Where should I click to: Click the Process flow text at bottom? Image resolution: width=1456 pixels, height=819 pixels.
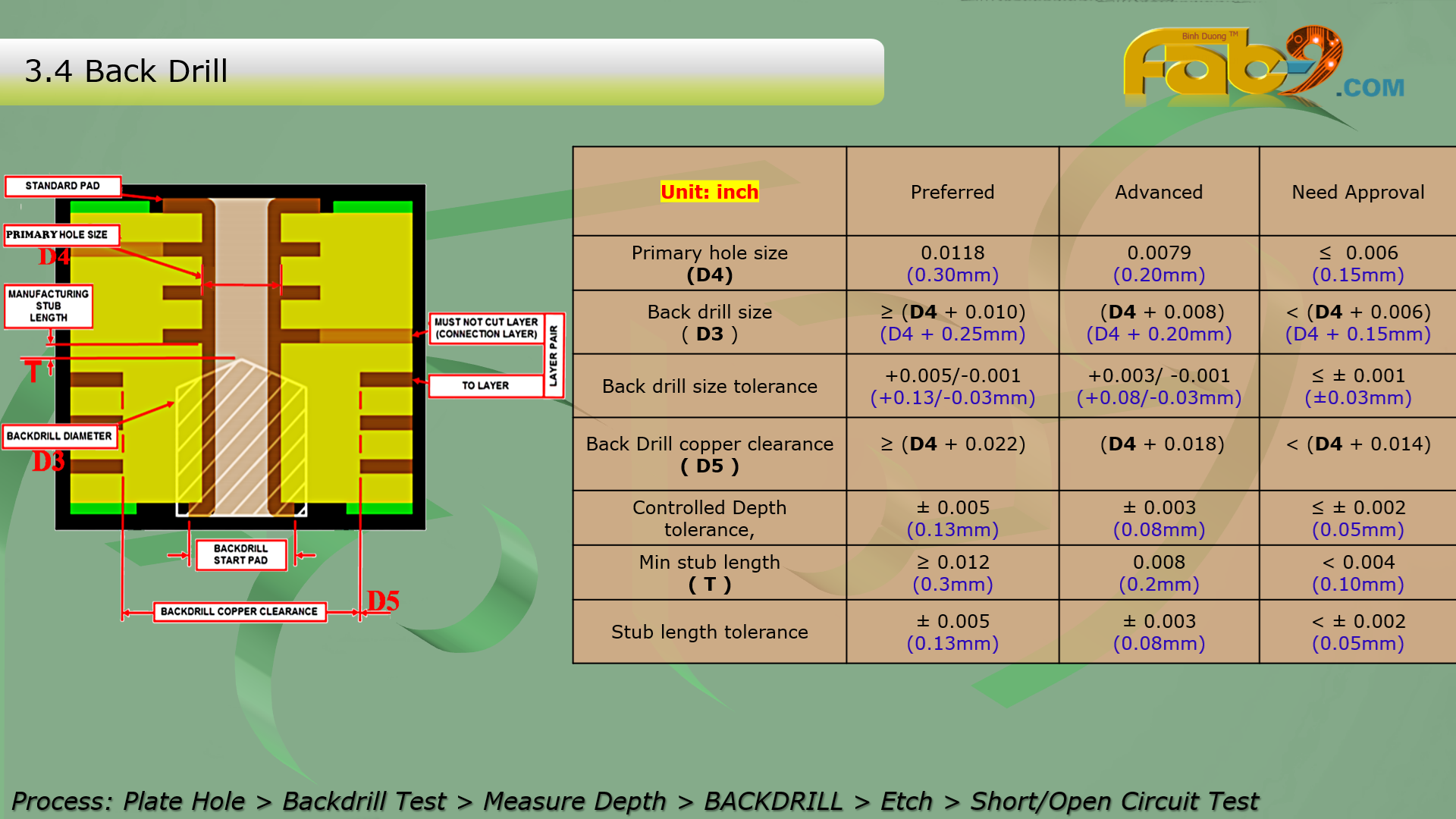coord(634,801)
